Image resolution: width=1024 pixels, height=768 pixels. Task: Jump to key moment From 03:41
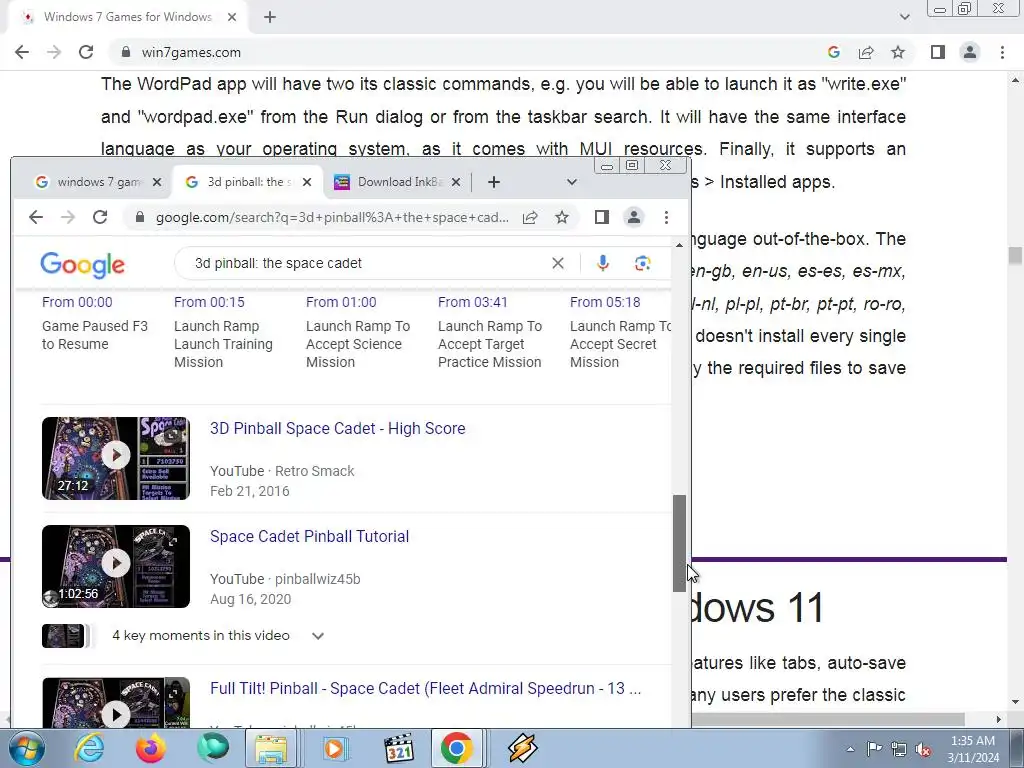(x=473, y=302)
